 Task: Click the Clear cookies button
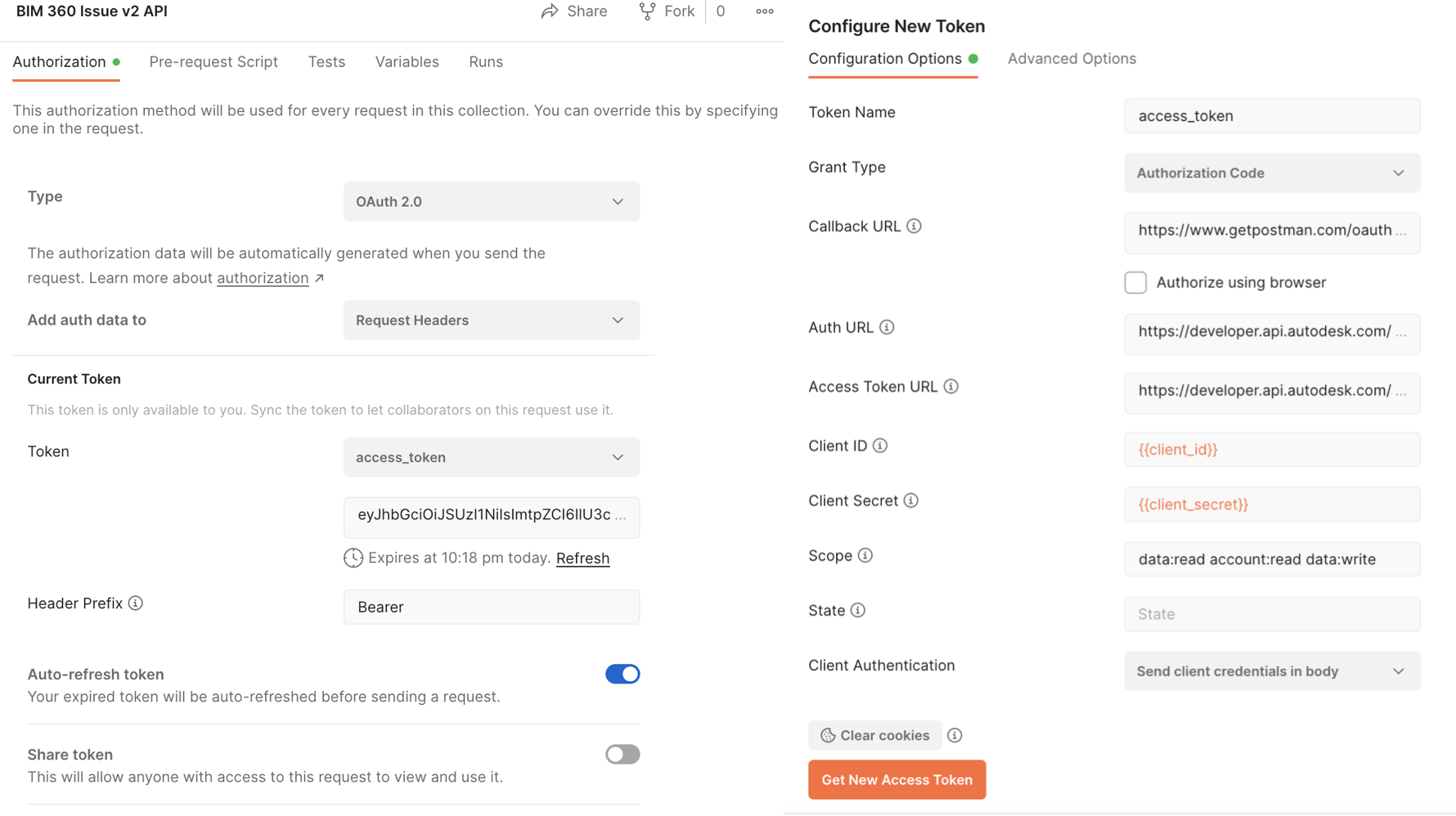click(x=875, y=736)
